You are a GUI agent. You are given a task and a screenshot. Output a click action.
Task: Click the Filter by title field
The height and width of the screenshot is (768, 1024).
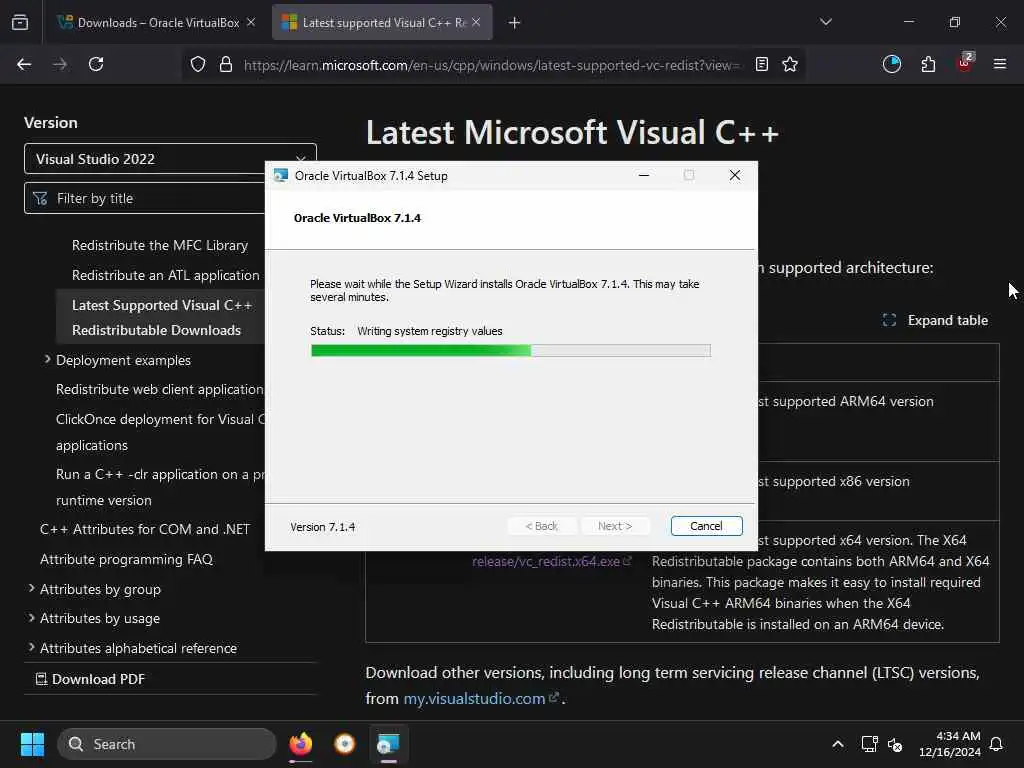click(145, 198)
